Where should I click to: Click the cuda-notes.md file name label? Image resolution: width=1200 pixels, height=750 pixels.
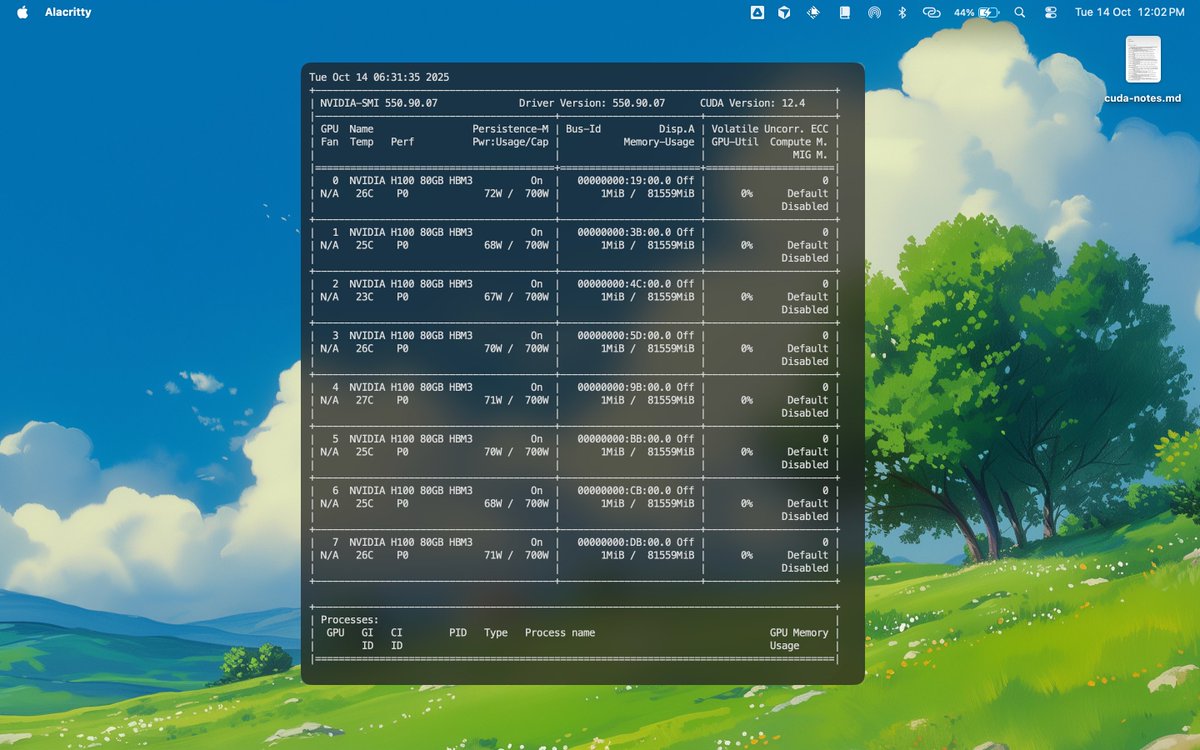tap(1143, 98)
